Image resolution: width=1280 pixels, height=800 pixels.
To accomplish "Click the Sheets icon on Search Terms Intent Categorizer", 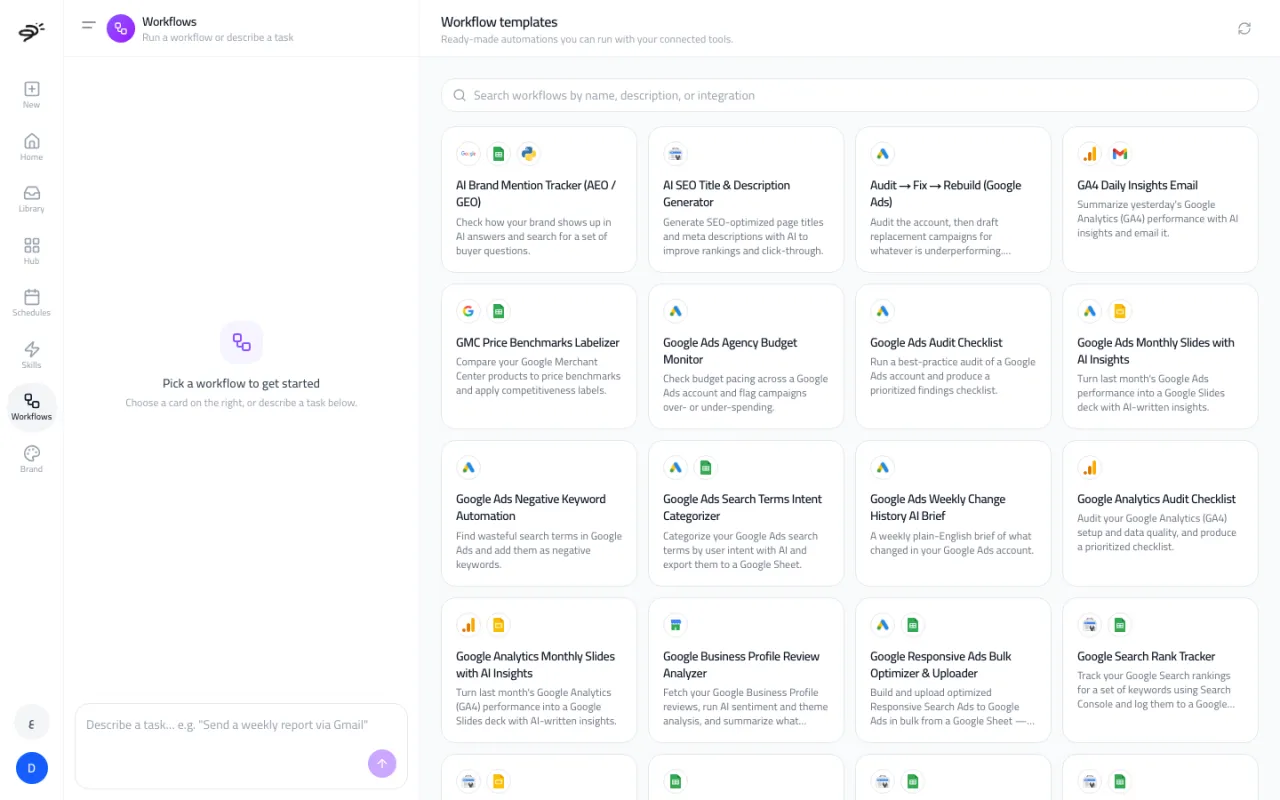I will 706,467.
